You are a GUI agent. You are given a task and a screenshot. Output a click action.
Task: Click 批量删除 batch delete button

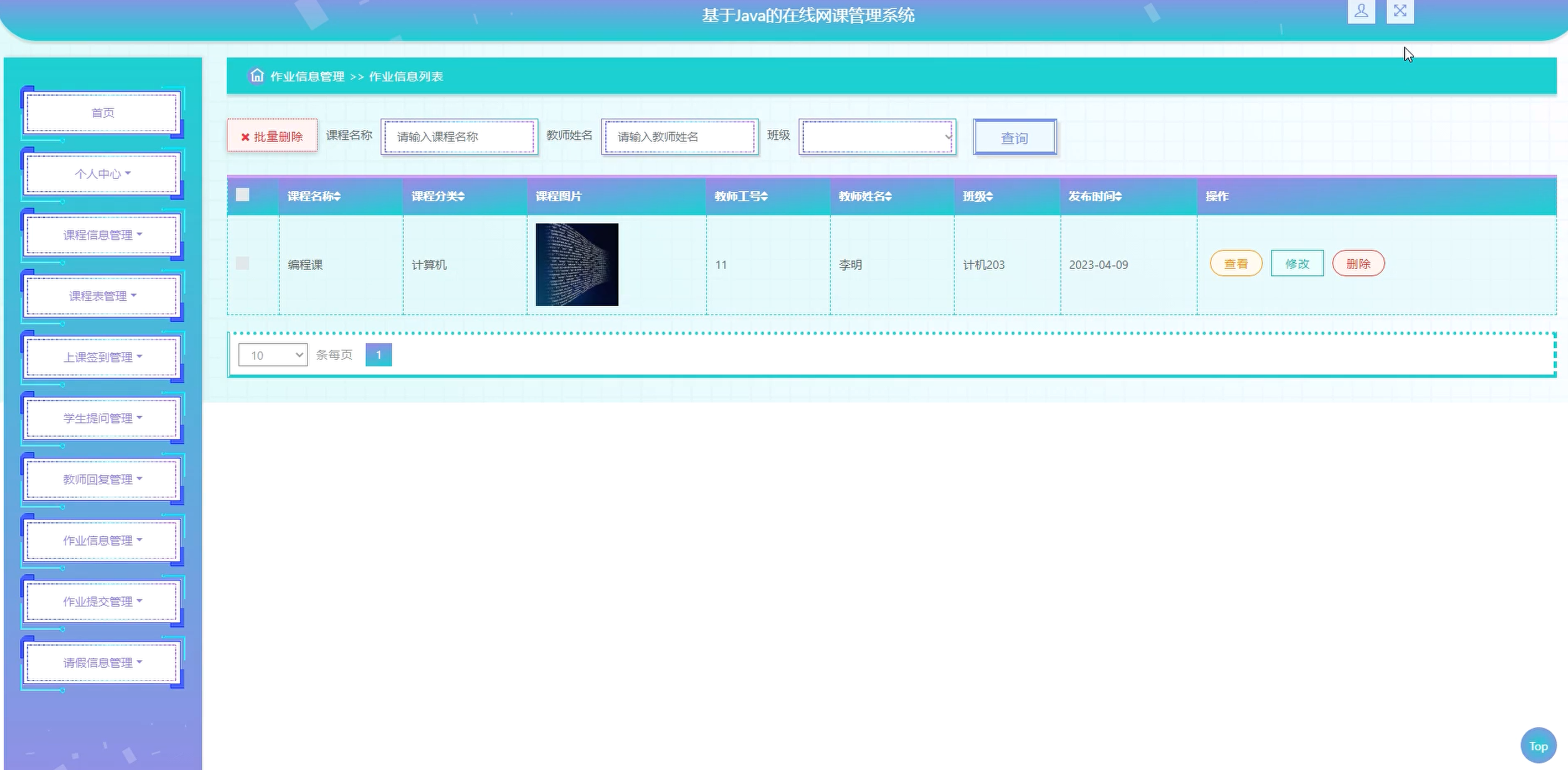pos(272,136)
